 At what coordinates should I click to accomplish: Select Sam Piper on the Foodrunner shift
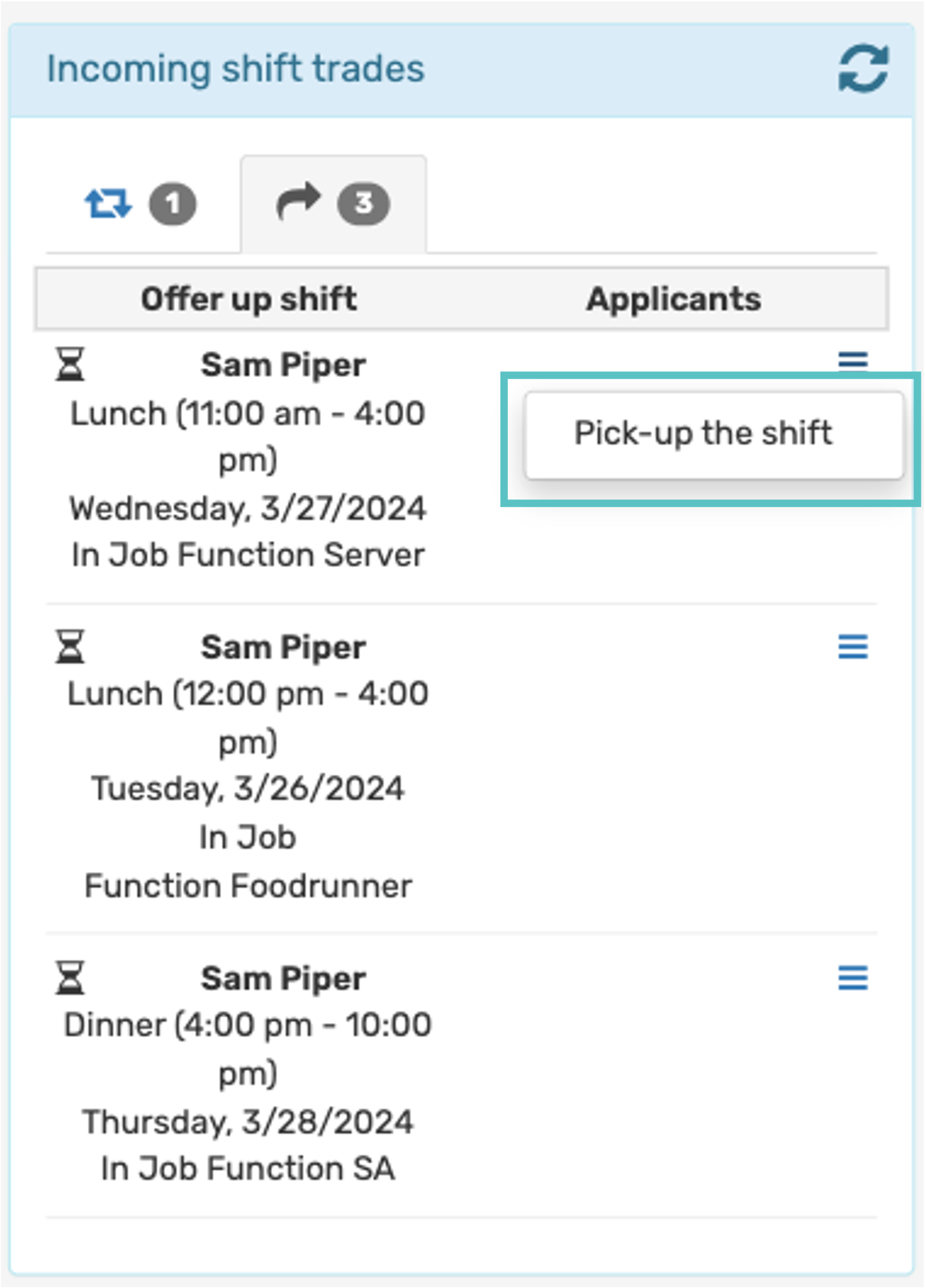pyautogui.click(x=283, y=647)
